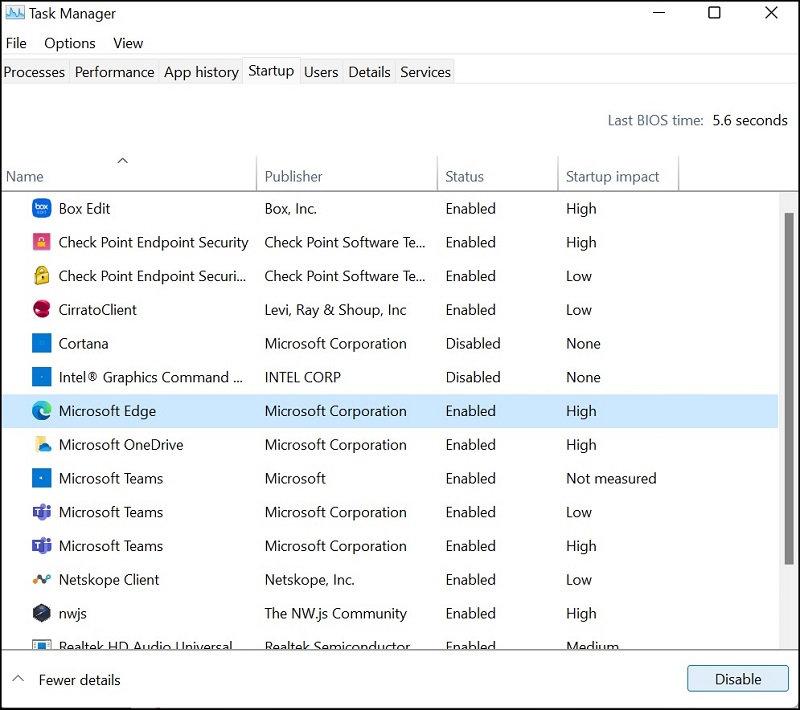
Task: Click the "Enabled" status in the Microsoft OneDrive row
Action: (470, 445)
